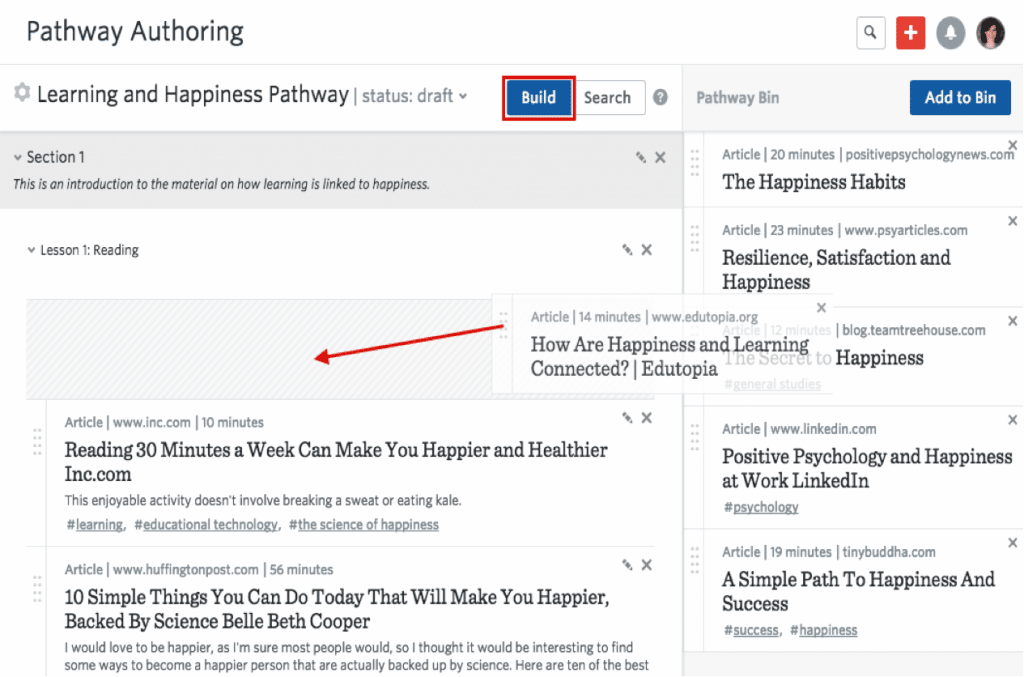The width and height of the screenshot is (1024, 677).
Task: Grab drag handle of 10 Simple Things article
Action: pyautogui.click(x=37, y=589)
